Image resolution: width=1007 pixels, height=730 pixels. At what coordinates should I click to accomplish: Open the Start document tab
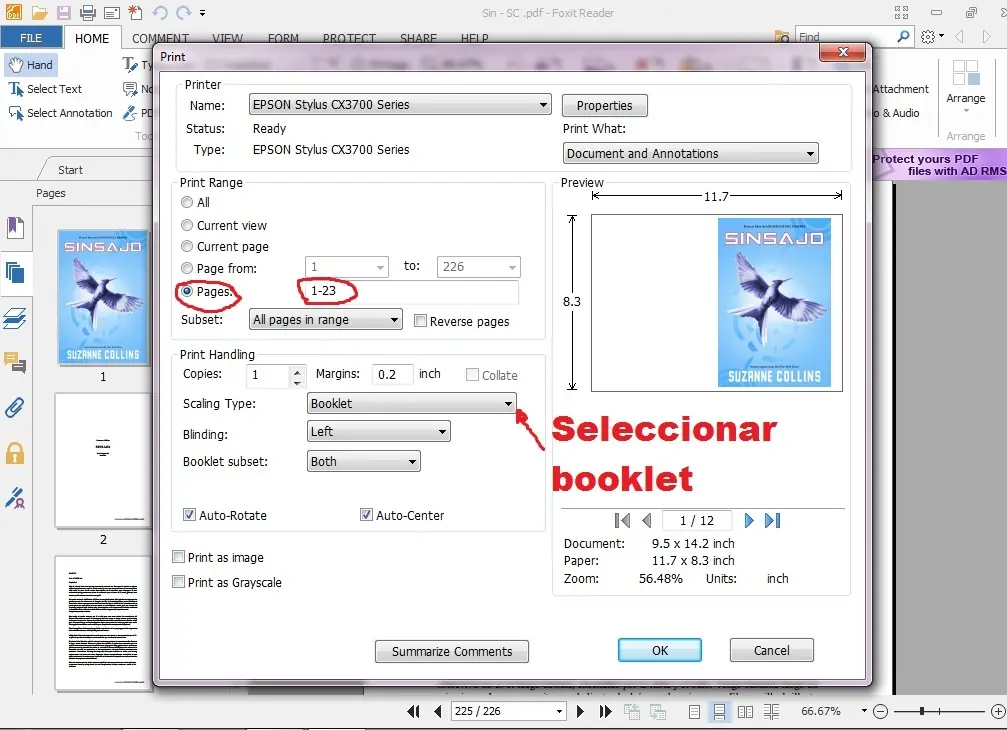coord(70,169)
